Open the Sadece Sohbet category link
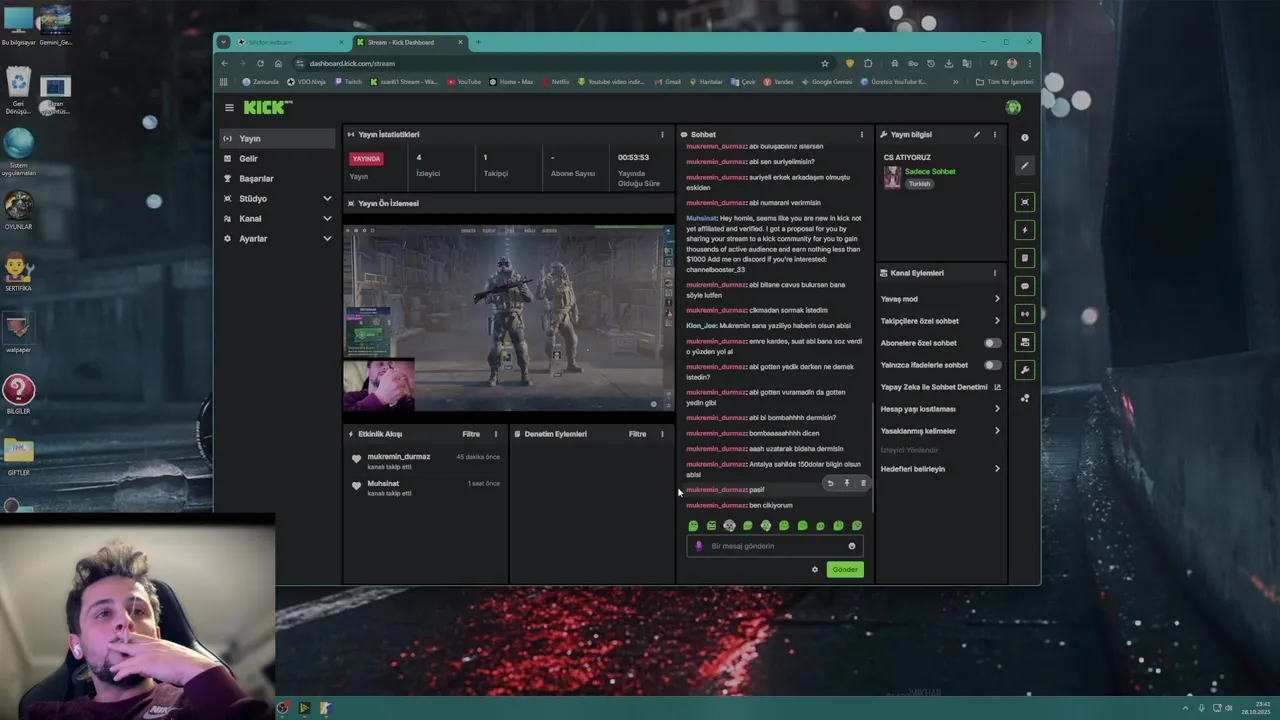The width and height of the screenshot is (1280, 720). click(930, 172)
